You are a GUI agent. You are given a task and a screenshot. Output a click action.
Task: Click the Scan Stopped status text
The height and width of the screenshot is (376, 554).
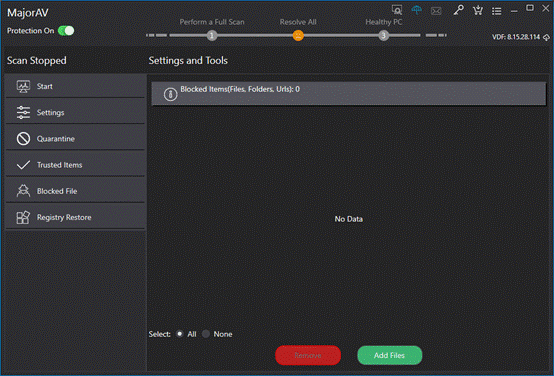pos(37,60)
